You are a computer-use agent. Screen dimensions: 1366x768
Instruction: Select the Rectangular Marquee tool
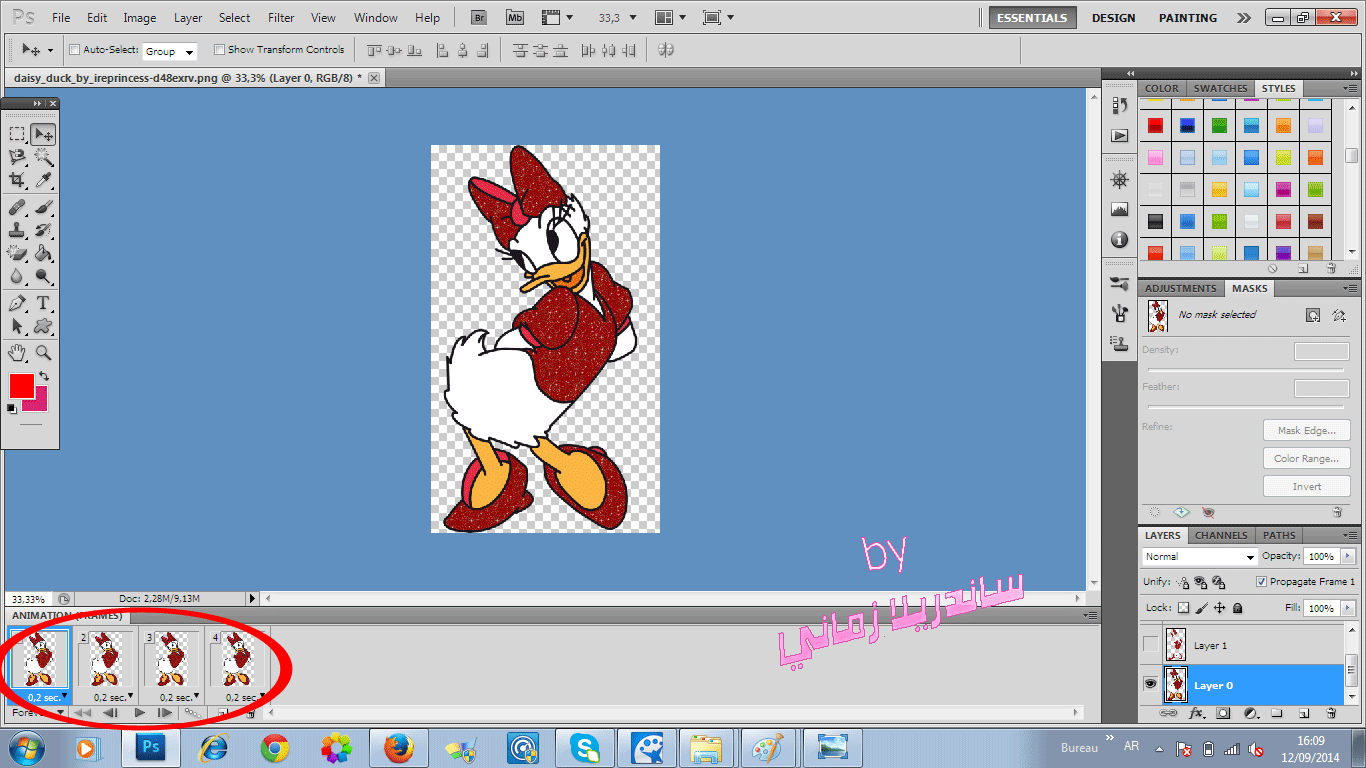pos(17,133)
